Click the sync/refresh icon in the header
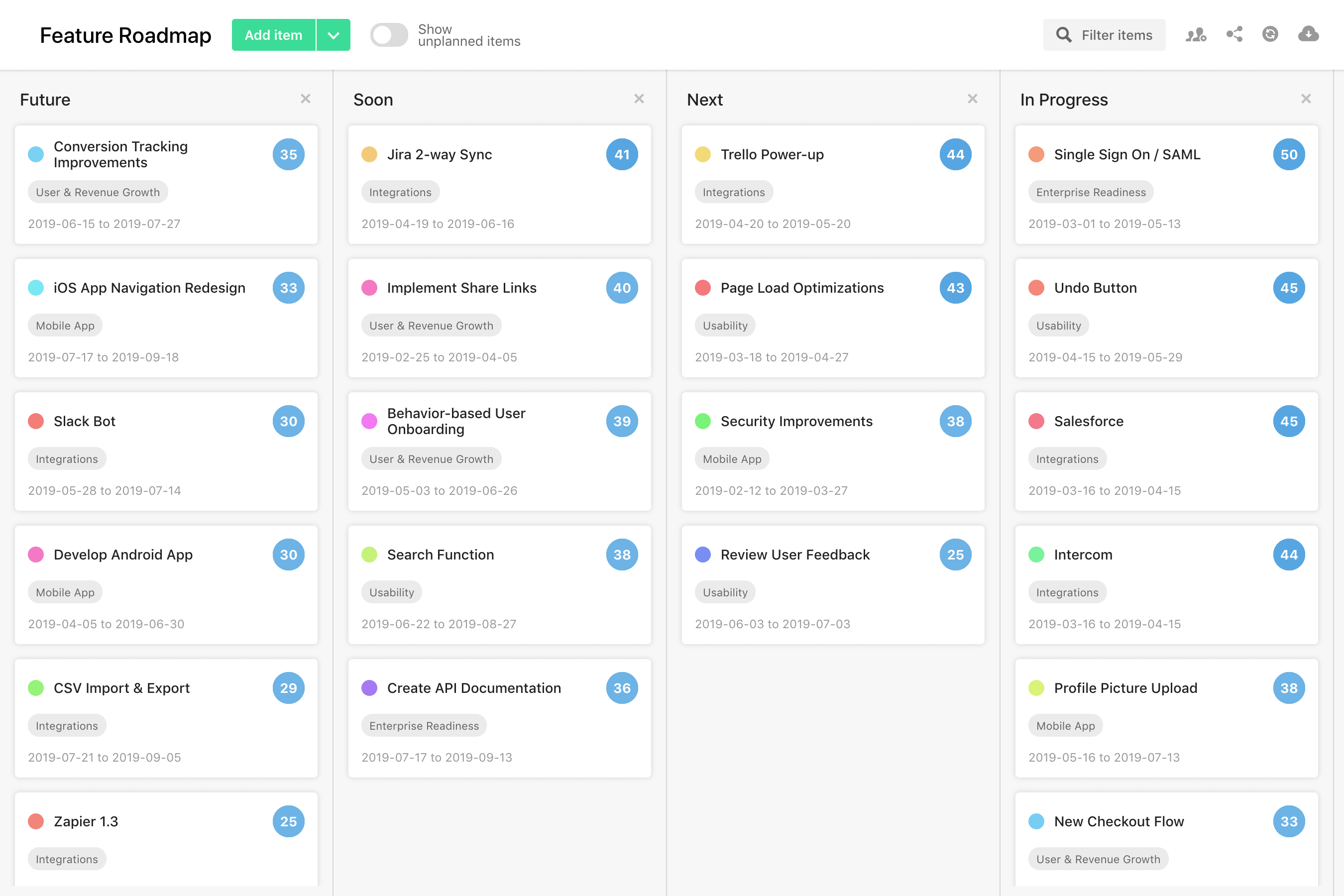Screen dimensions: 1344x896 tap(1270, 34)
